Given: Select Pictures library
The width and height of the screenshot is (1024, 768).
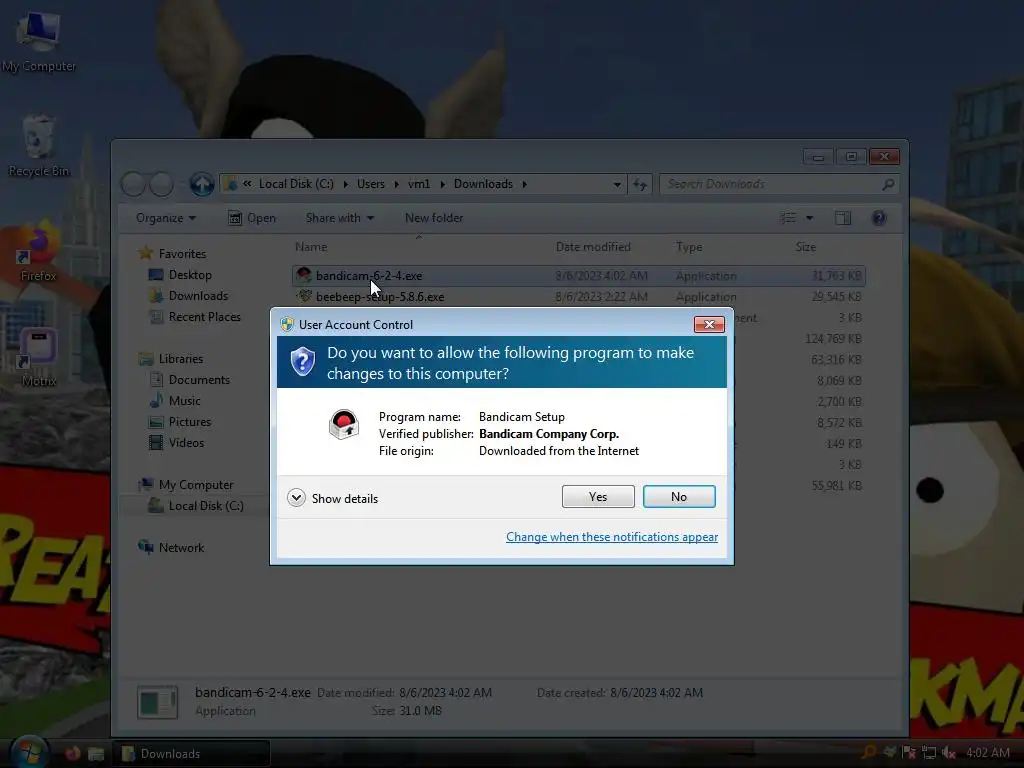Looking at the screenshot, I should [190, 422].
